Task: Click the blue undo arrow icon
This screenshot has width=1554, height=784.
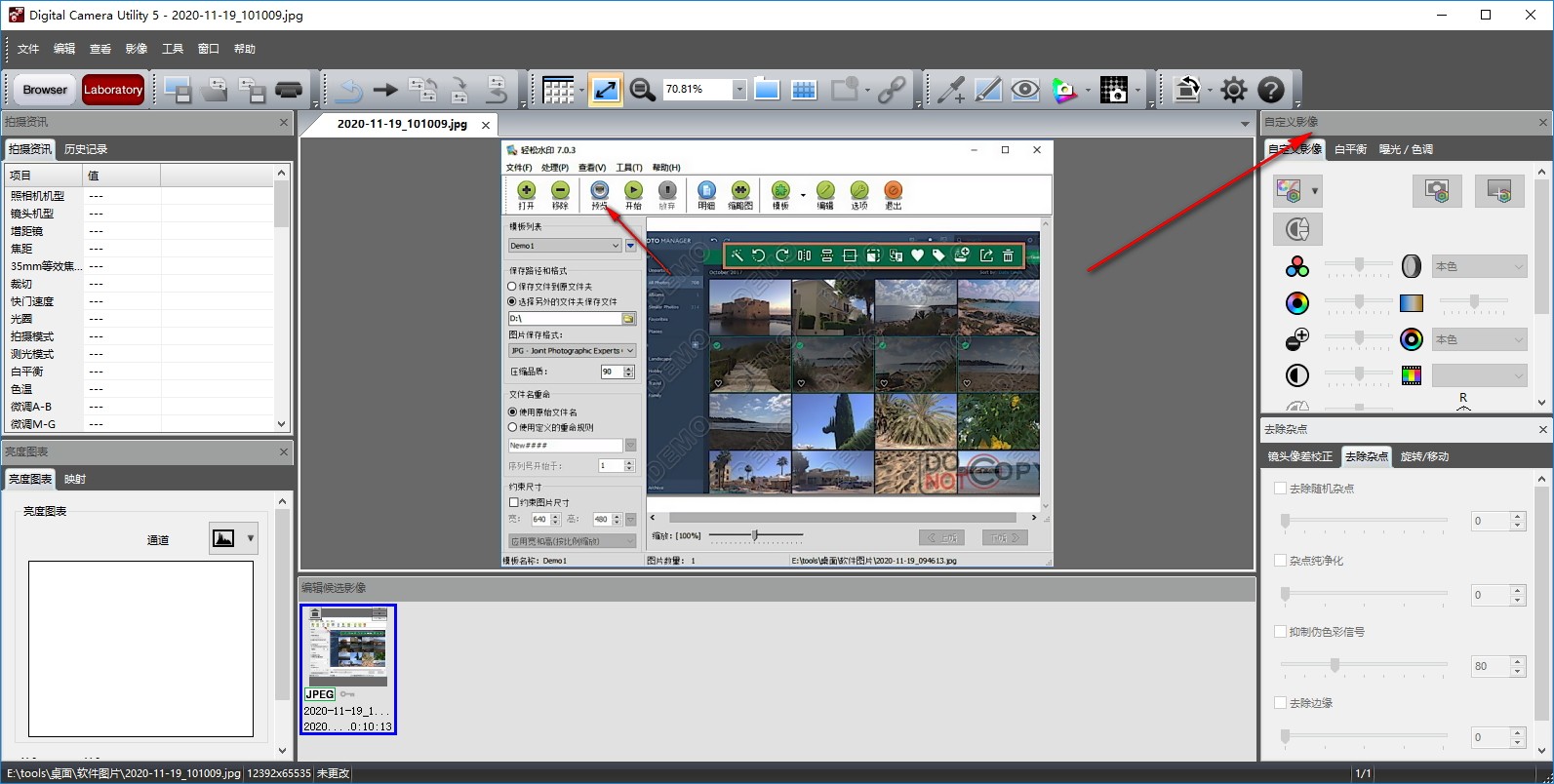Action: (x=348, y=91)
